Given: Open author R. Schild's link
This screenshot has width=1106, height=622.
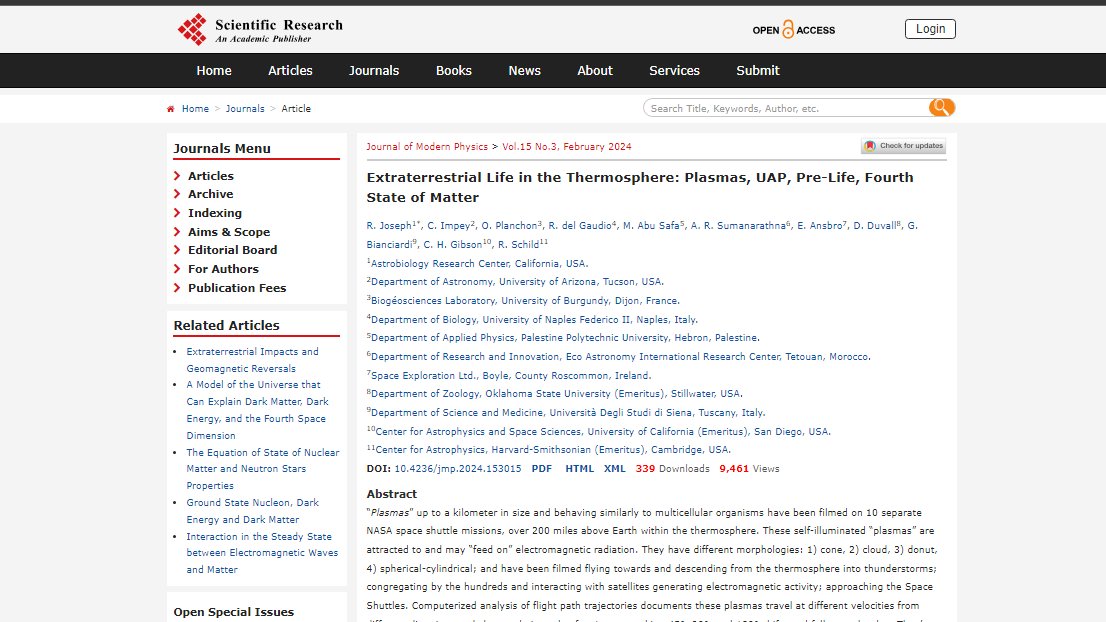Looking at the screenshot, I should click(518, 245).
